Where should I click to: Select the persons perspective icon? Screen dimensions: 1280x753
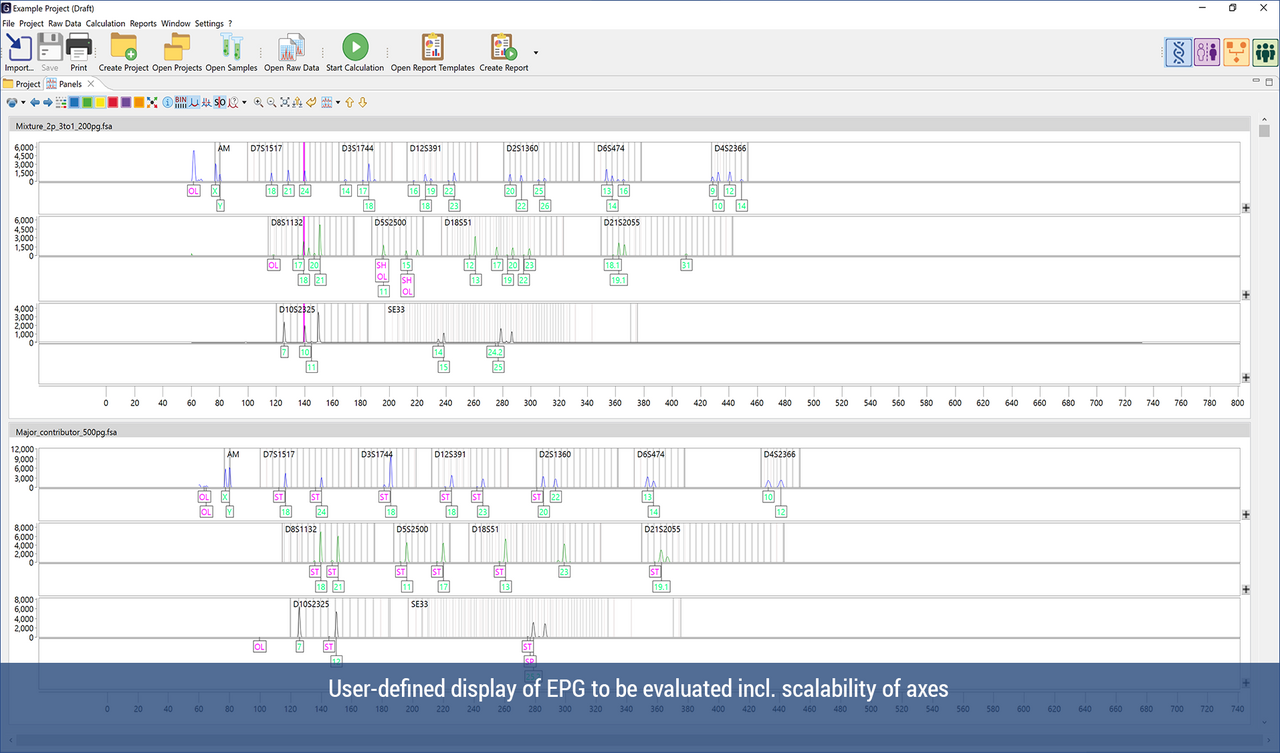[x=1207, y=52]
